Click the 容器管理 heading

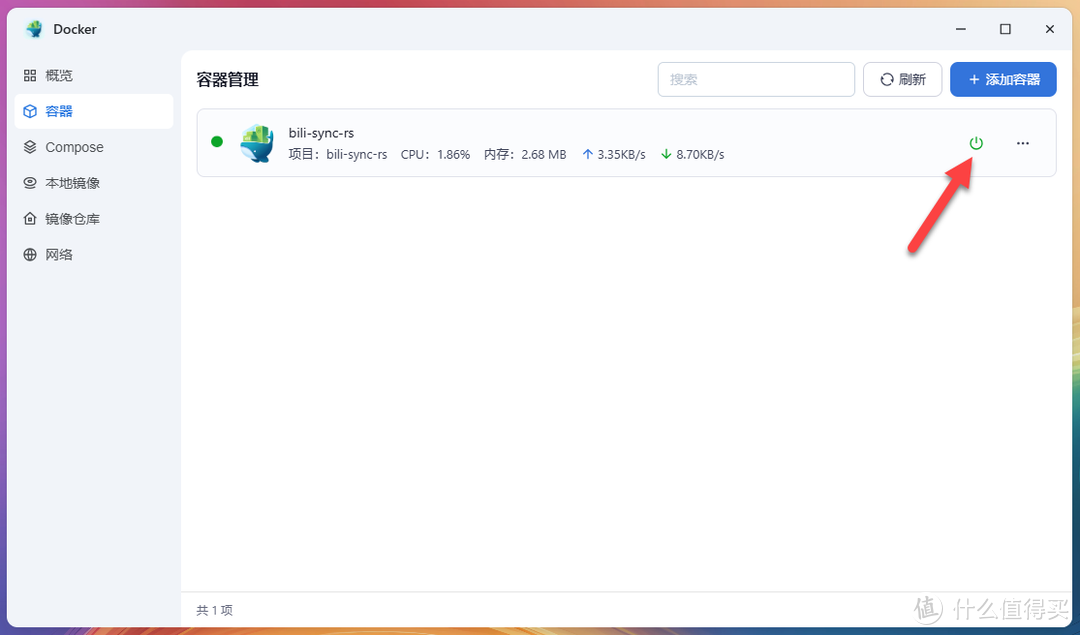tap(227, 80)
